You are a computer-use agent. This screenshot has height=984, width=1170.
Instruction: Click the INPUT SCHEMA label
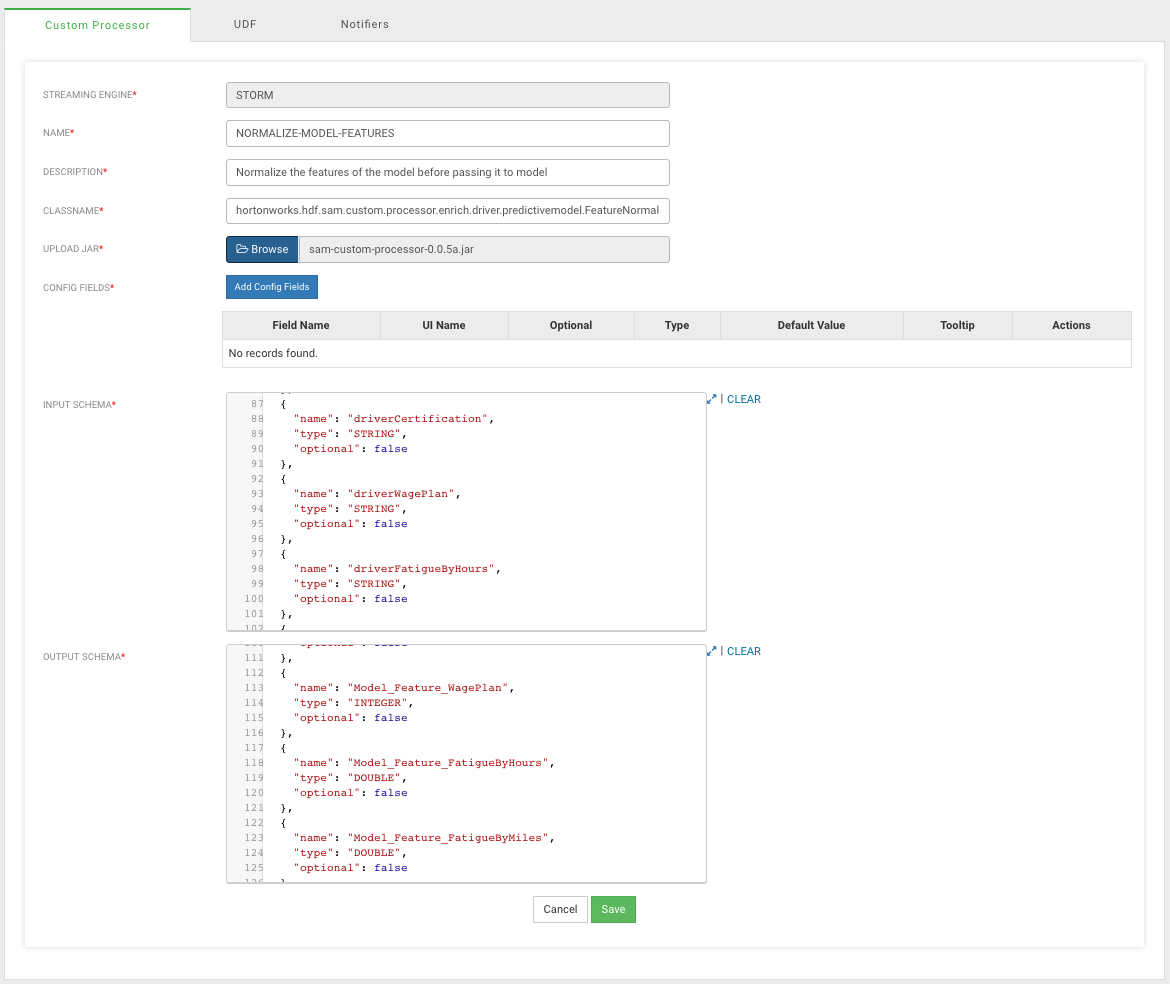pos(79,404)
